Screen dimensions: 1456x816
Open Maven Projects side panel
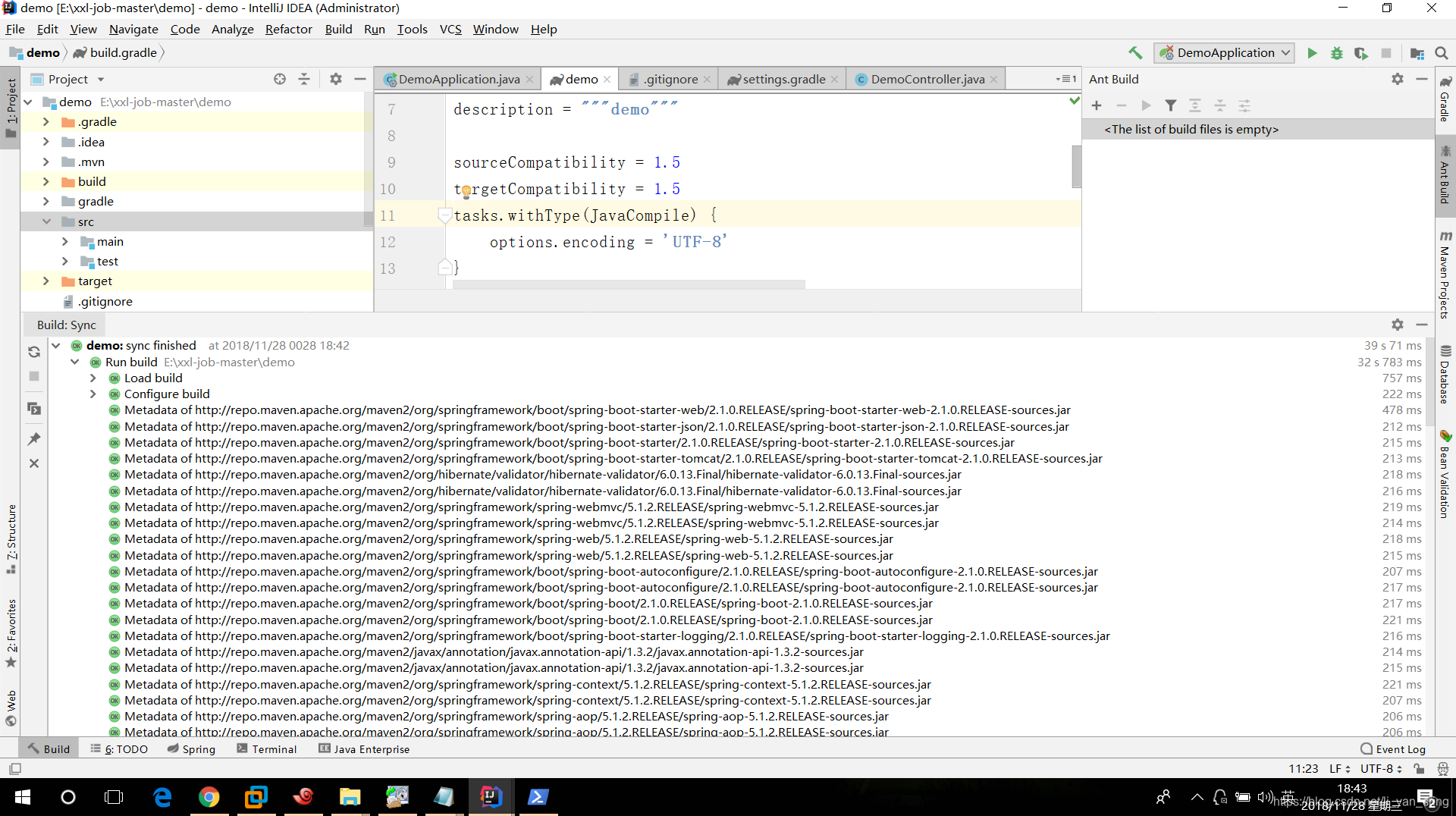[1445, 275]
